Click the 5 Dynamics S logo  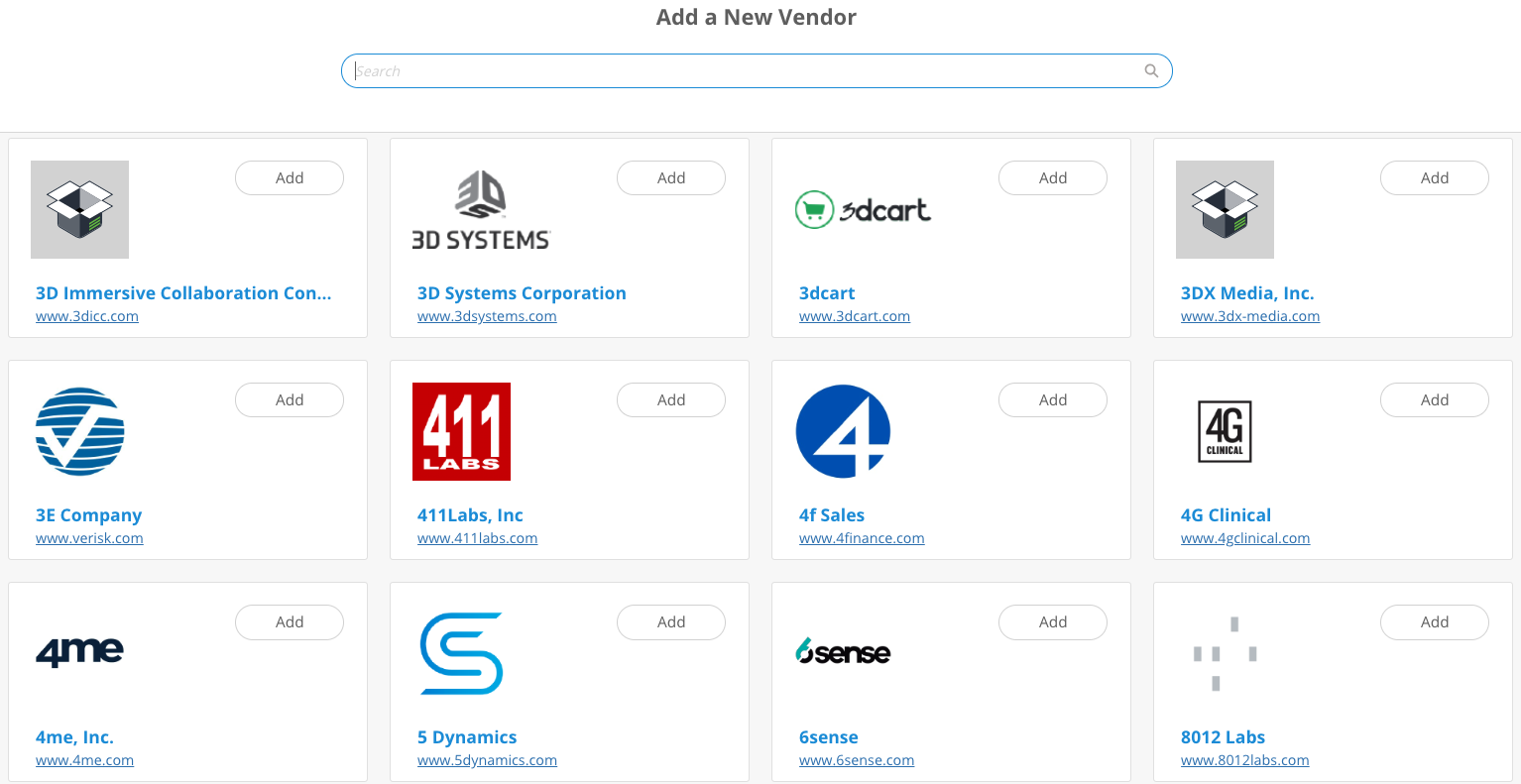coord(461,653)
